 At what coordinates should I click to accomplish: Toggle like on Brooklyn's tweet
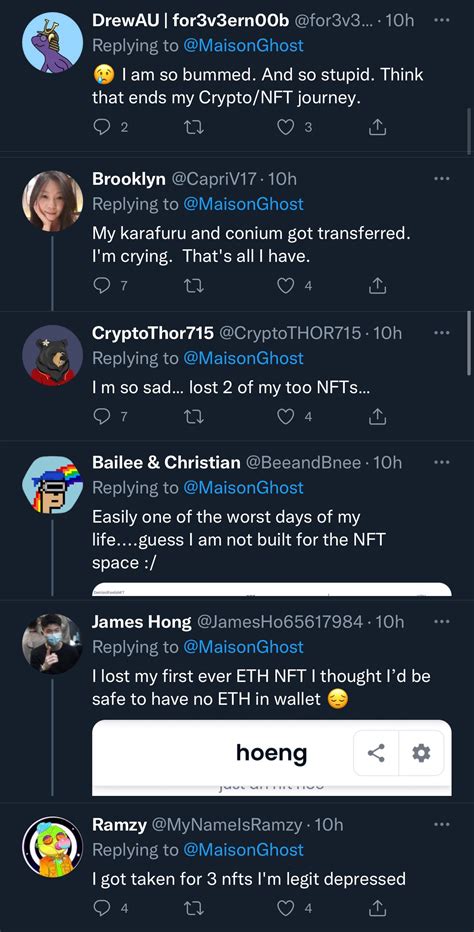click(286, 286)
